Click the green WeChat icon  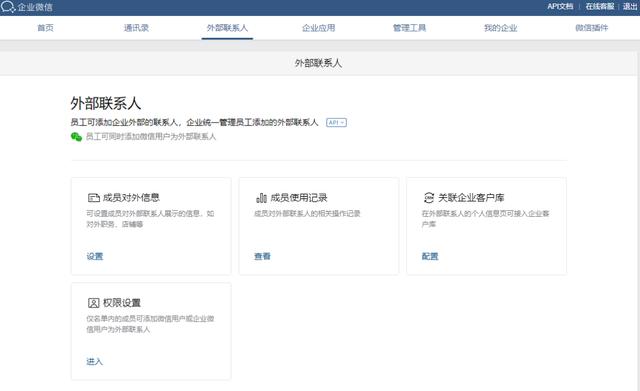76,137
